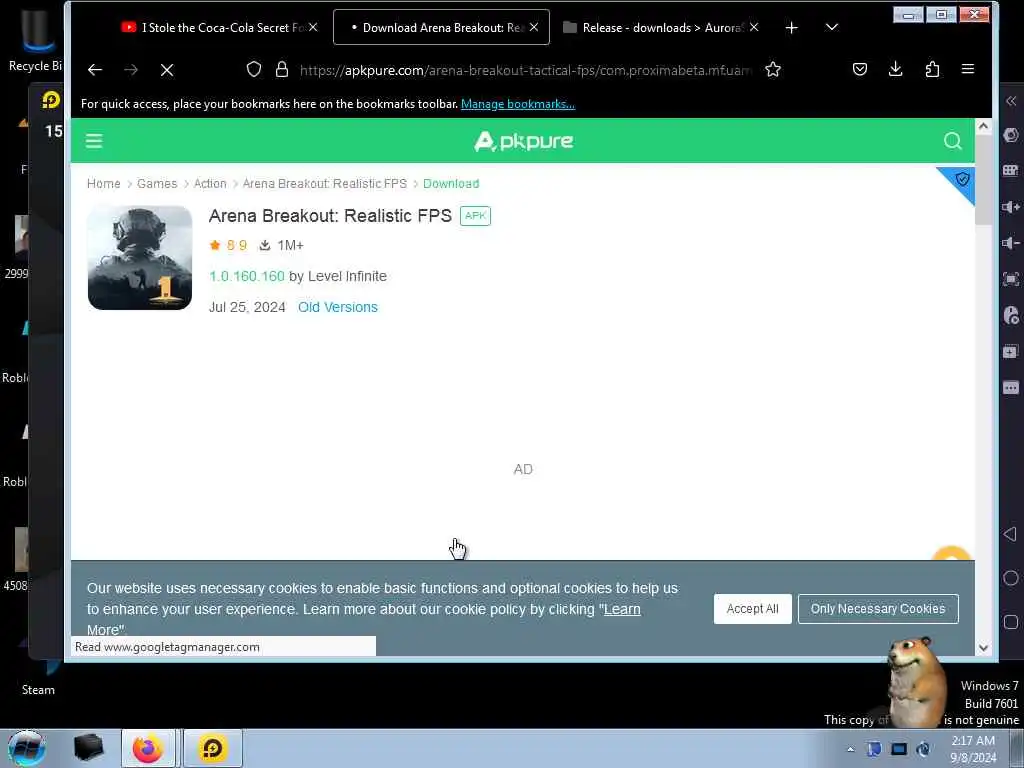Open the Windows Start menu orb

pyautogui.click(x=27, y=748)
